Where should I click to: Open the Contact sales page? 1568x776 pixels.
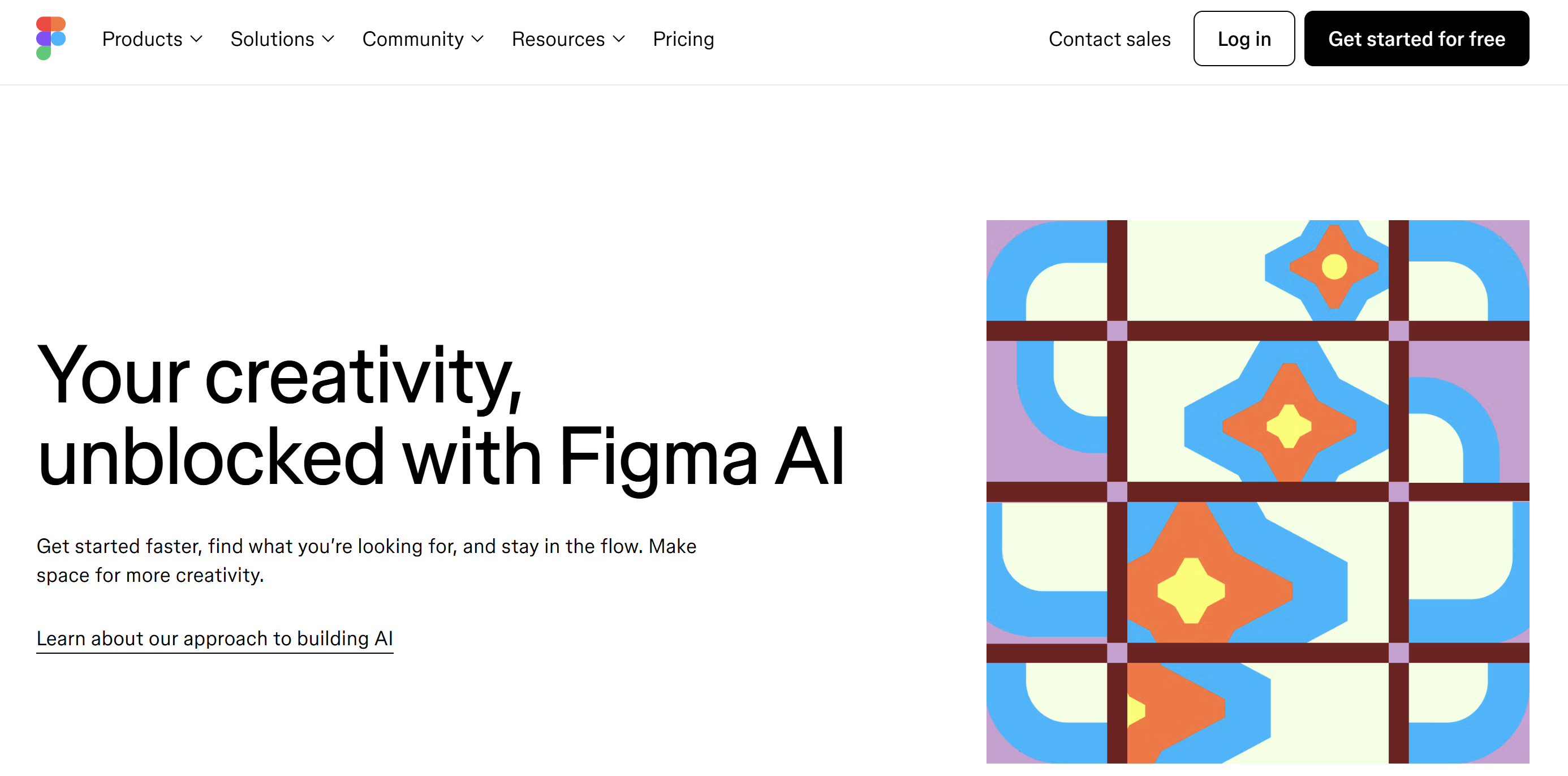click(x=1110, y=39)
